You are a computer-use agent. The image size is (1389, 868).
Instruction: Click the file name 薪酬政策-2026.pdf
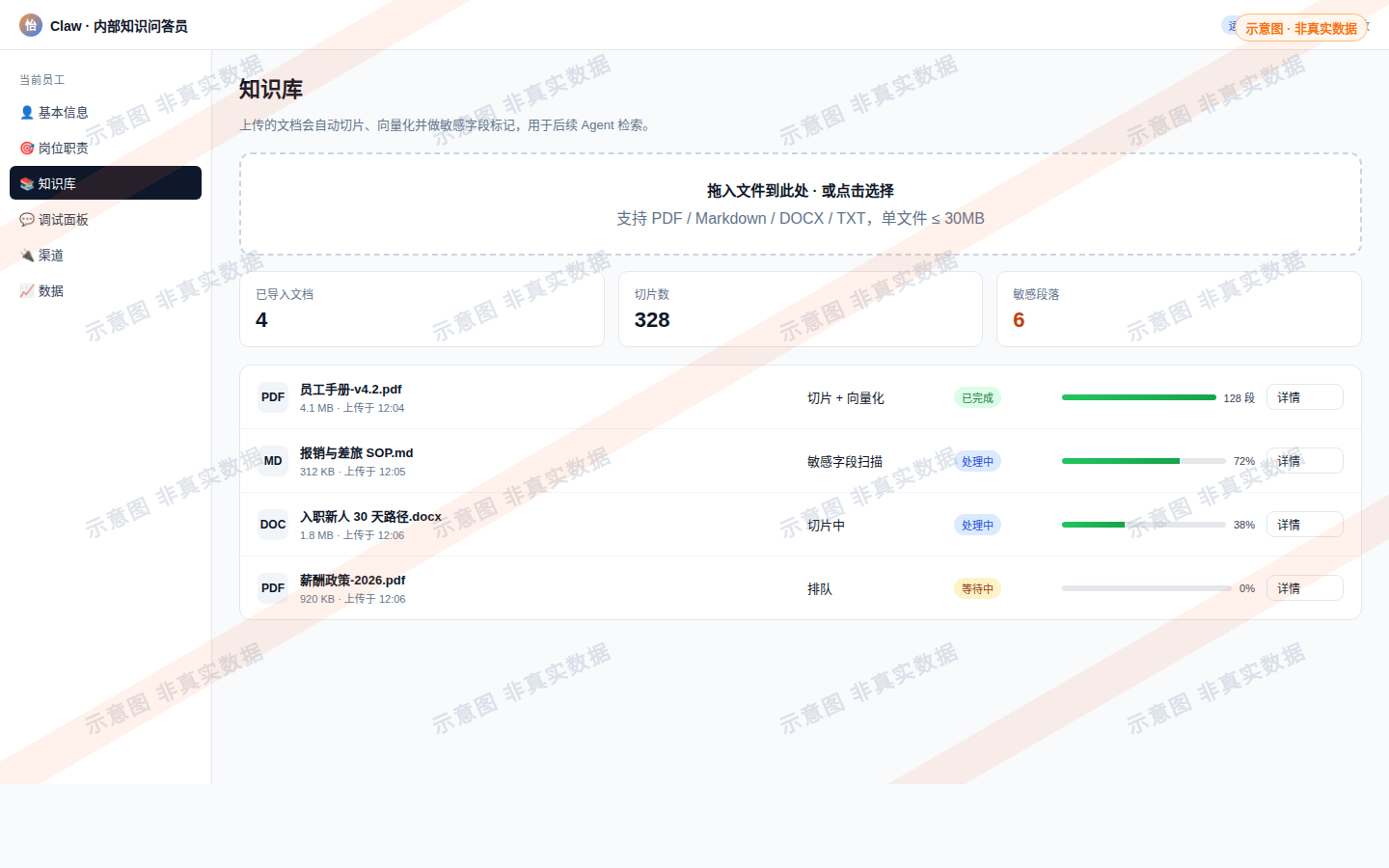[x=352, y=581]
